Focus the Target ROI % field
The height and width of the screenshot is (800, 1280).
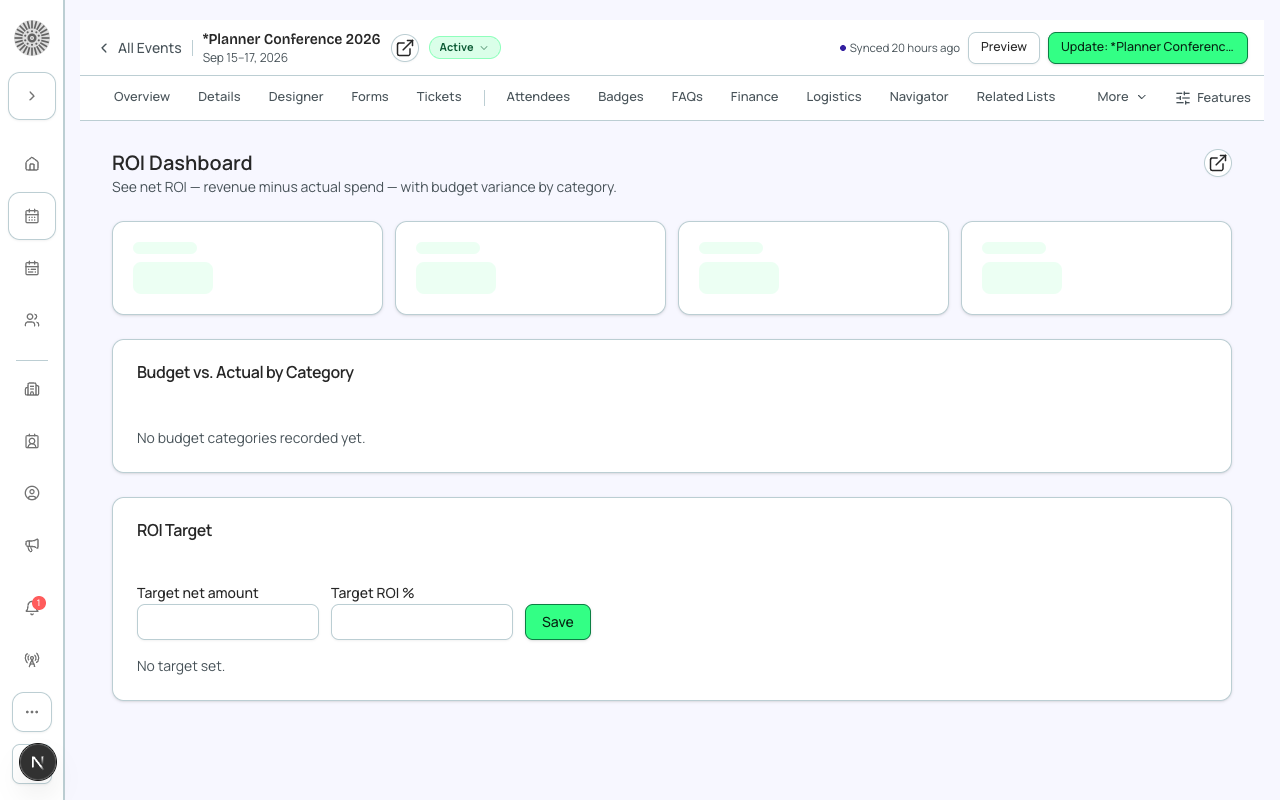coord(422,622)
